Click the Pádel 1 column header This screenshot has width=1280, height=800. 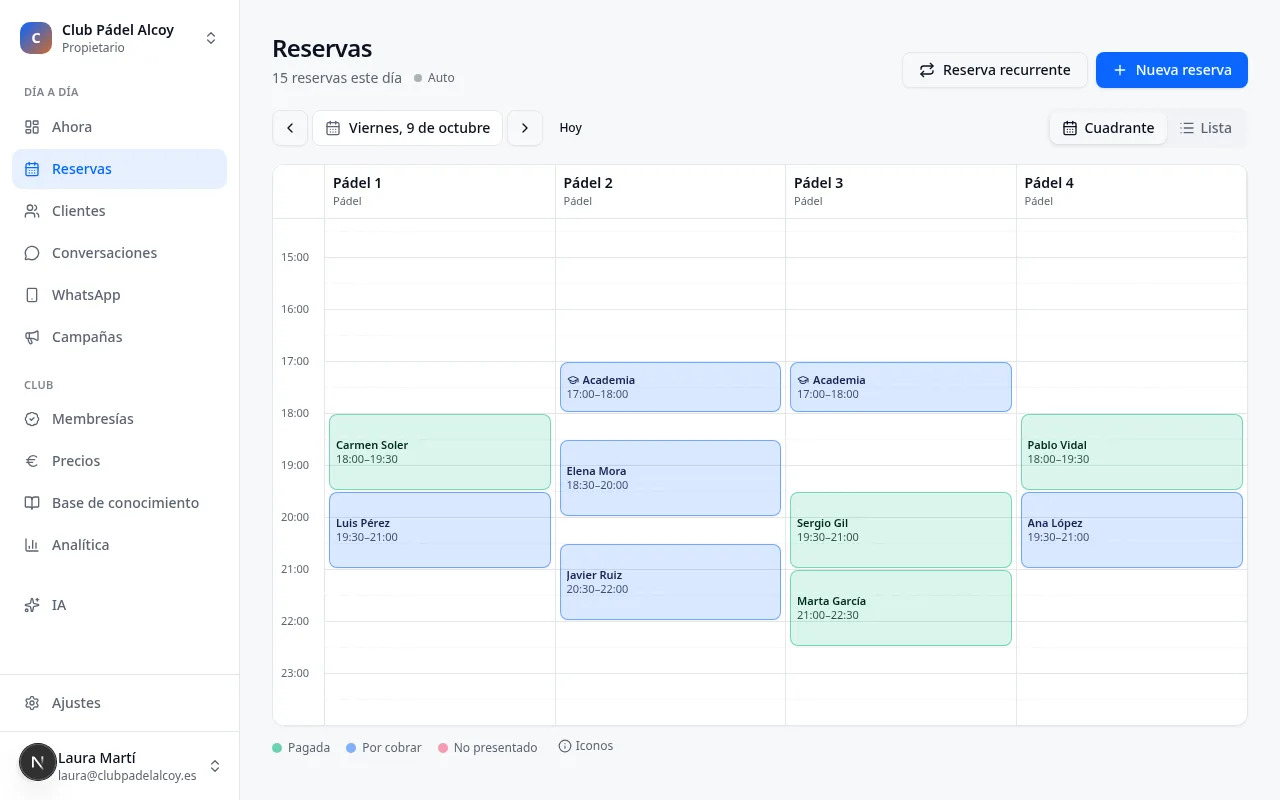click(x=440, y=191)
